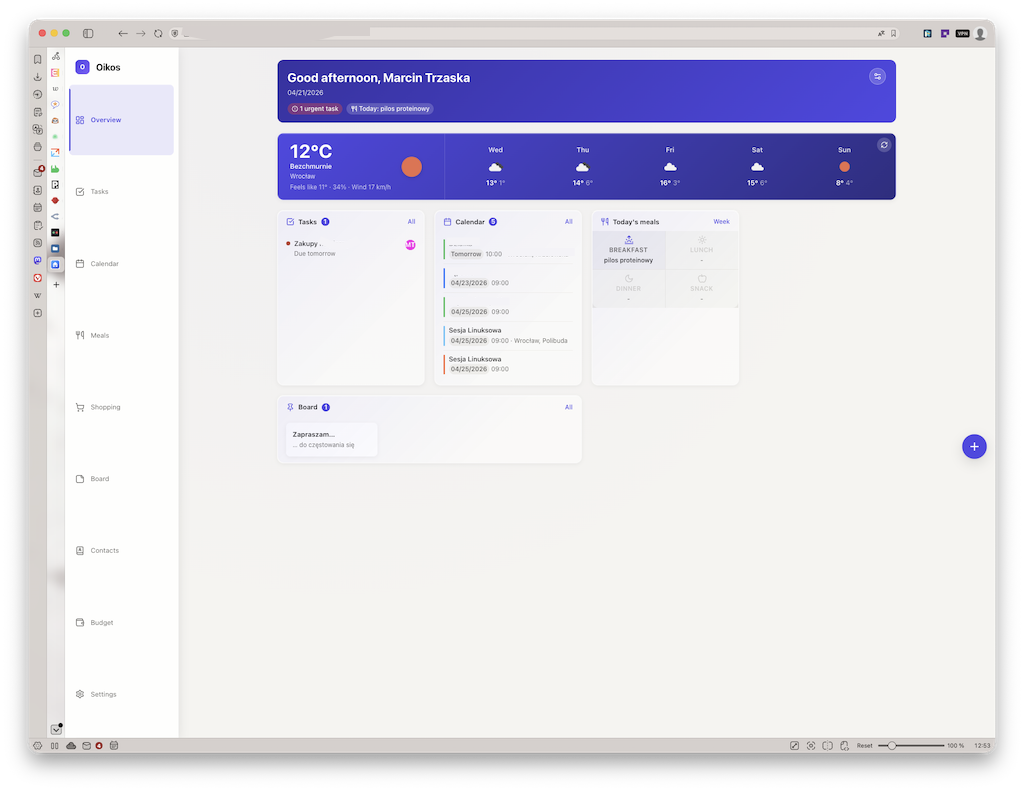Show All in the Calendar card
Screen dimensions: 1024x791
(569, 221)
